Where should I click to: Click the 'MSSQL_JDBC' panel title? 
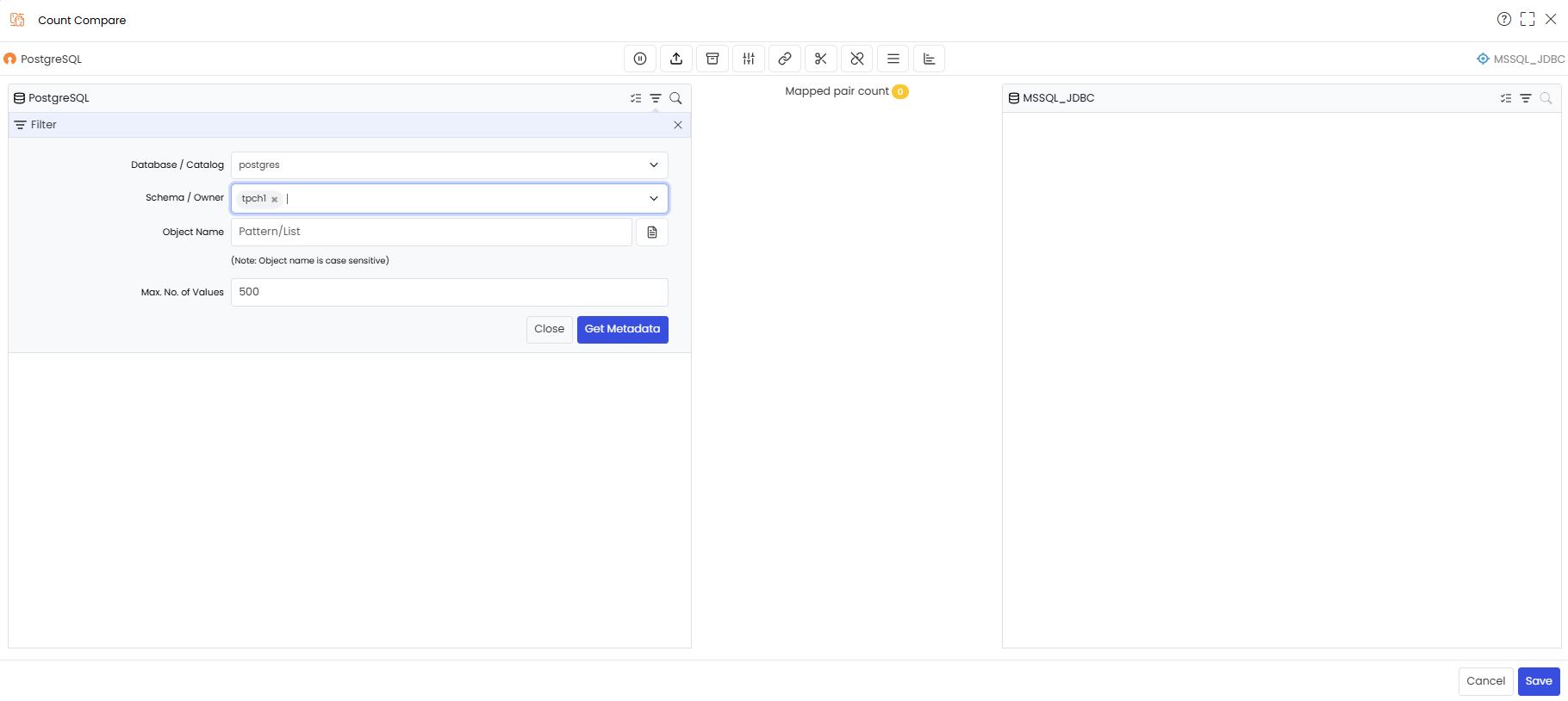[x=1059, y=98]
